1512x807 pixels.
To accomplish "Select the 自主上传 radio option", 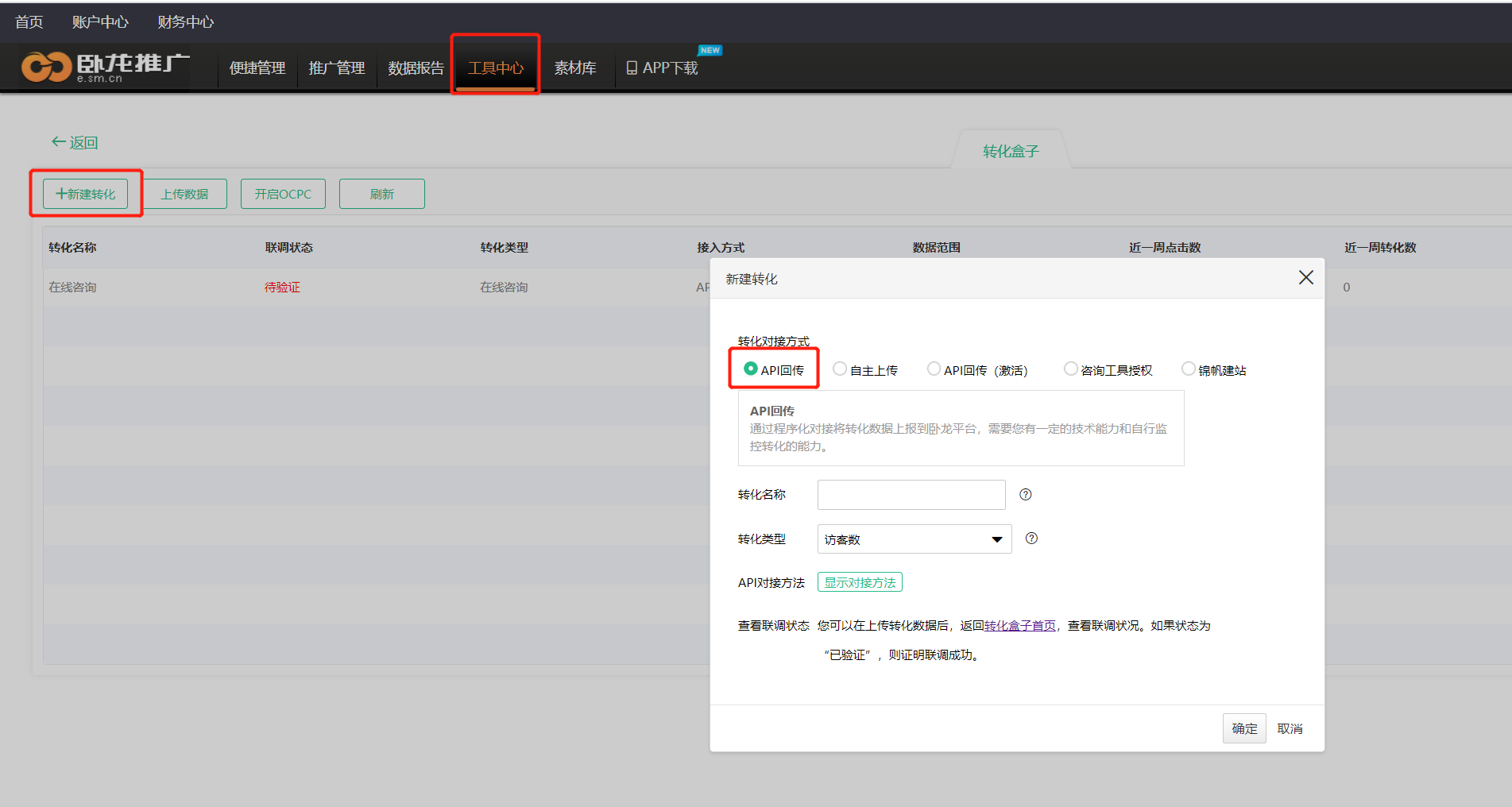I will tap(839, 369).
